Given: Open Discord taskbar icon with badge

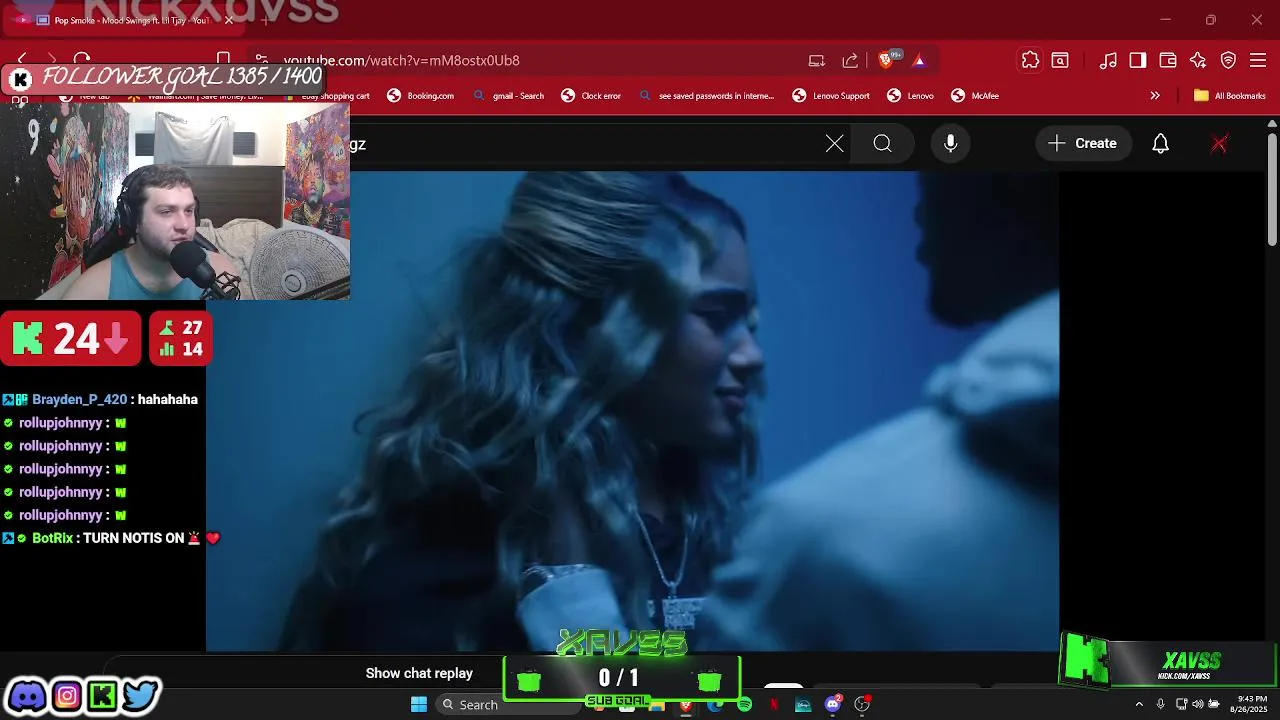Looking at the screenshot, I should click(x=833, y=704).
